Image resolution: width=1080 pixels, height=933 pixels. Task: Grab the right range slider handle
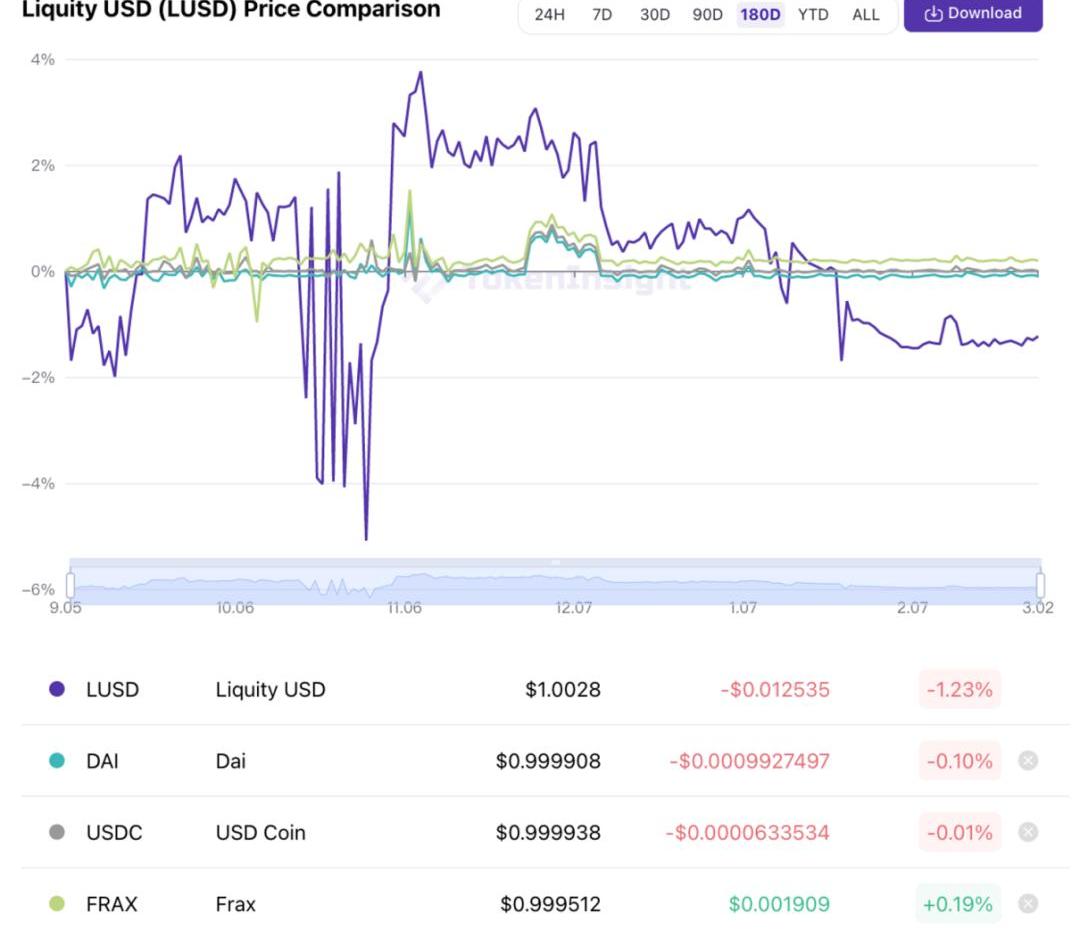point(1040,585)
